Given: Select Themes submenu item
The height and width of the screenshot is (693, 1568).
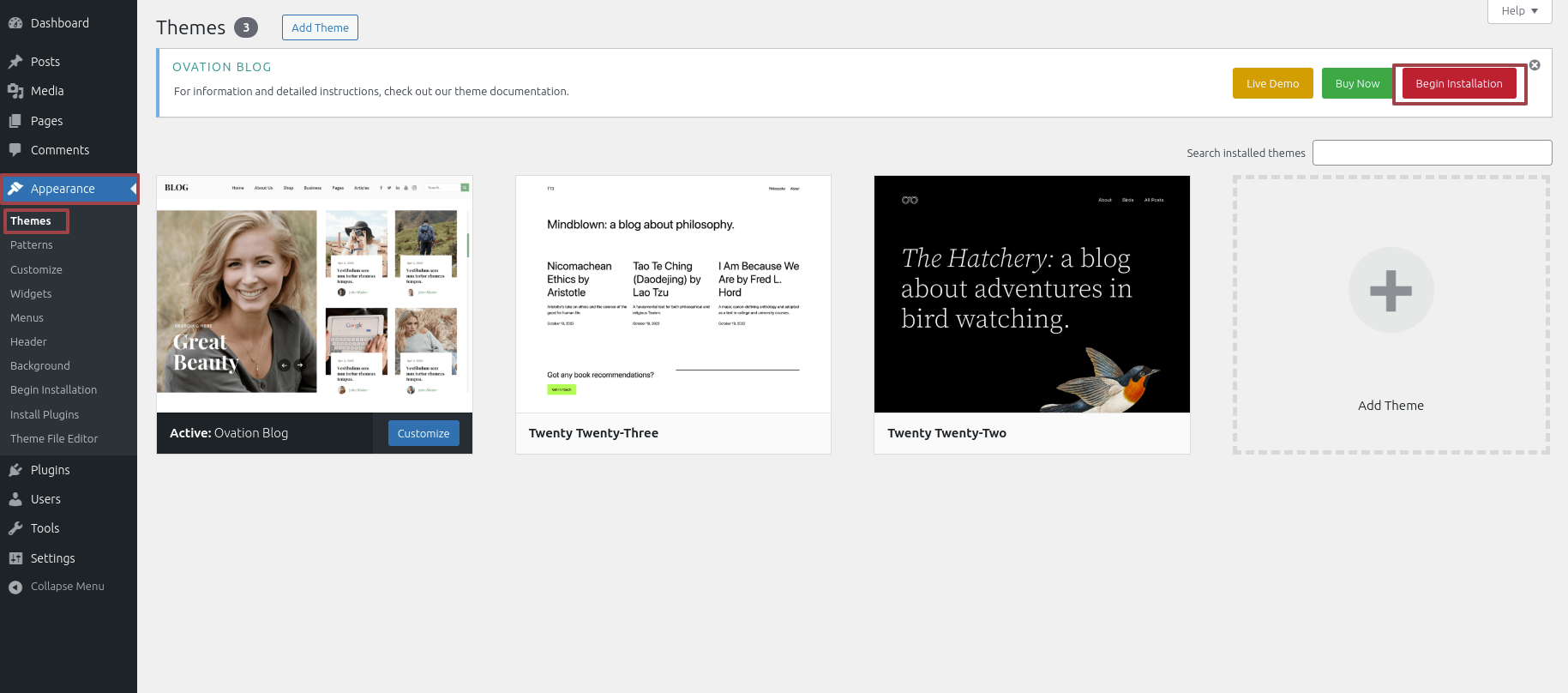Looking at the screenshot, I should 31,221.
